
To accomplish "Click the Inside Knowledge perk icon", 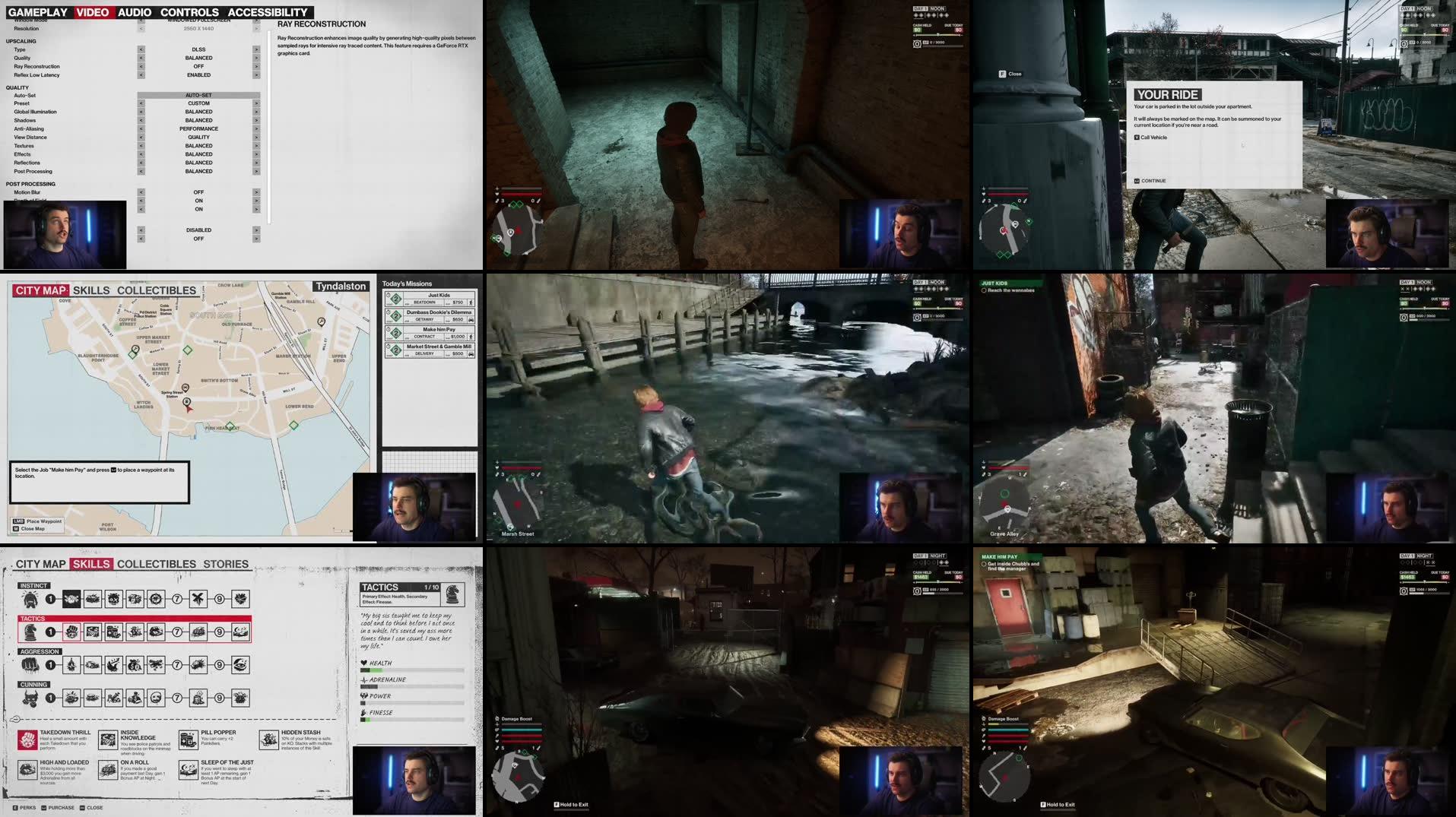I will 108,739.
